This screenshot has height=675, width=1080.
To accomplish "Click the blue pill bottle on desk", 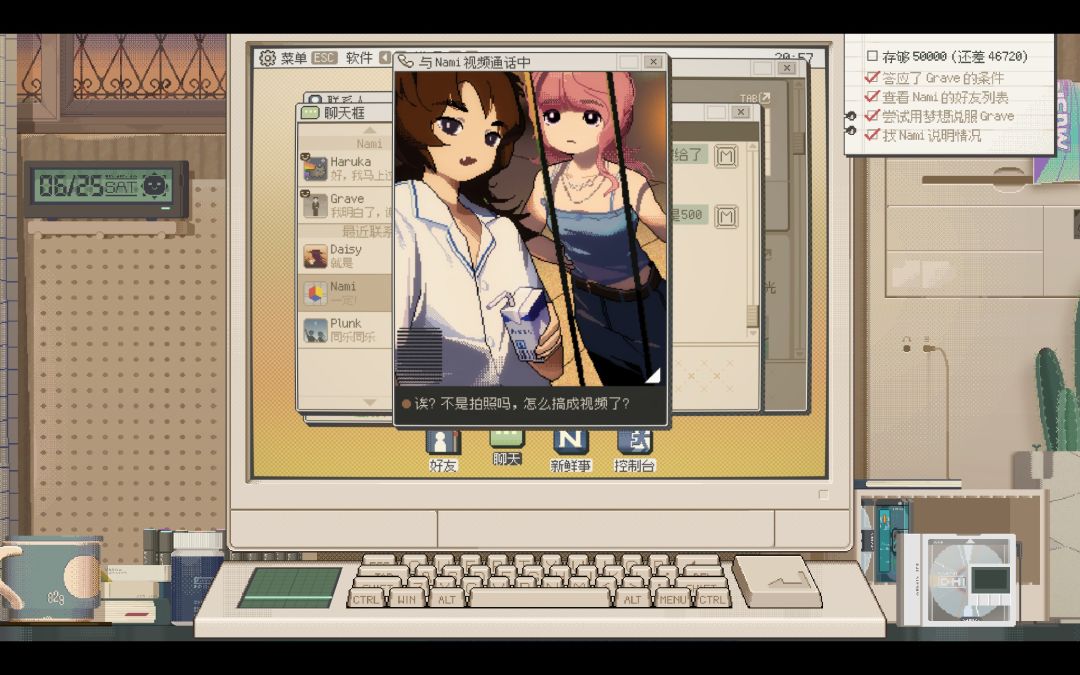I will click(197, 577).
